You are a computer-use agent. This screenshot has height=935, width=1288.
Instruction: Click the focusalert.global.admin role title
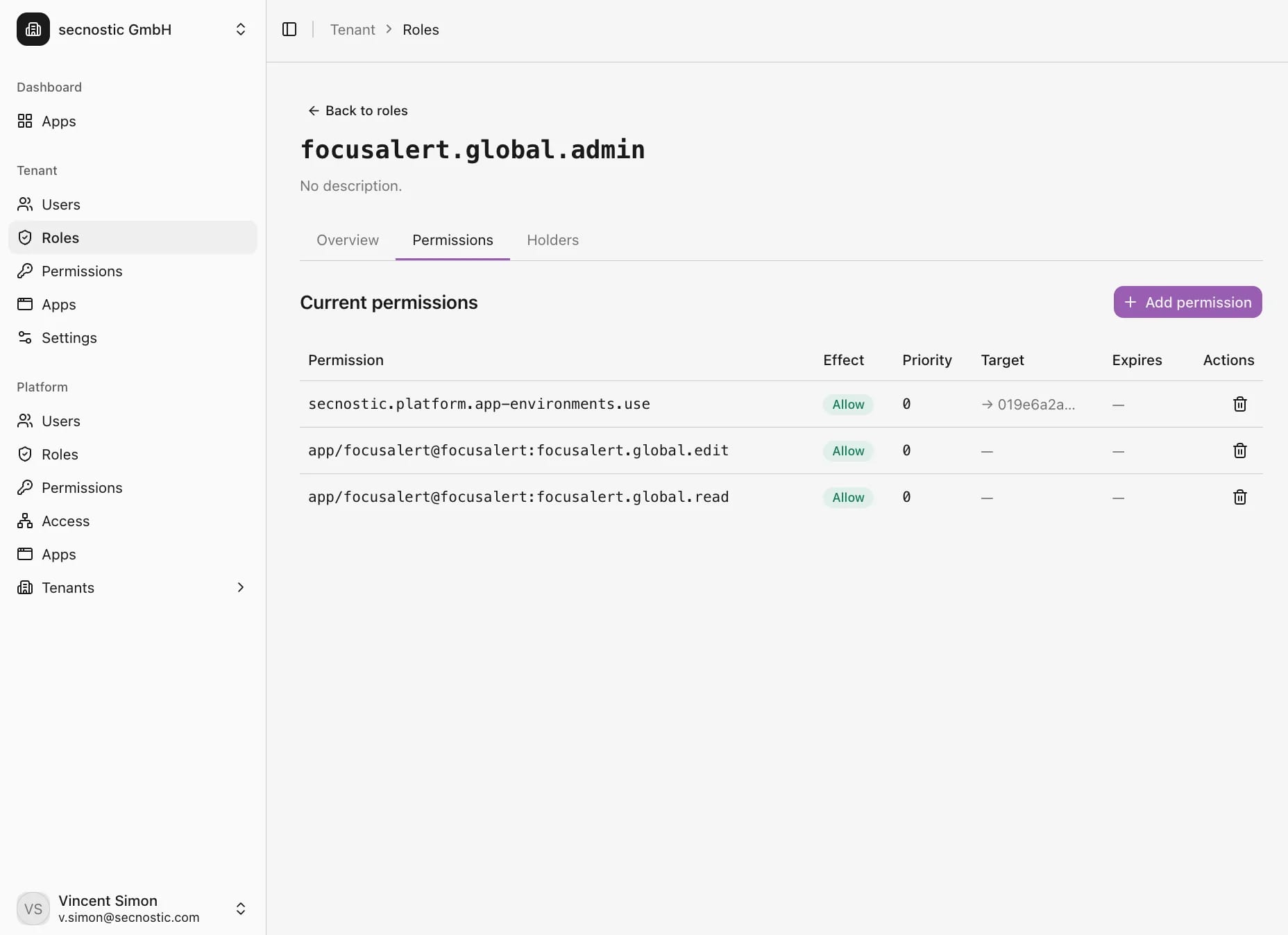[473, 149]
